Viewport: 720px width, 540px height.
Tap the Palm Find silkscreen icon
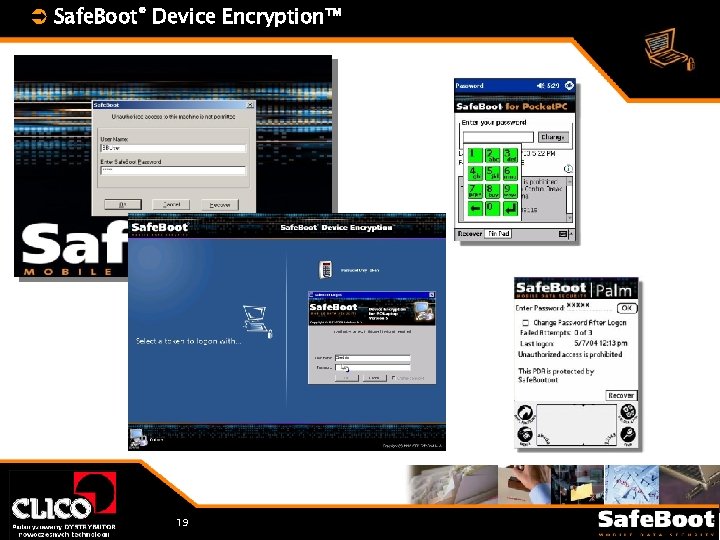(628, 436)
